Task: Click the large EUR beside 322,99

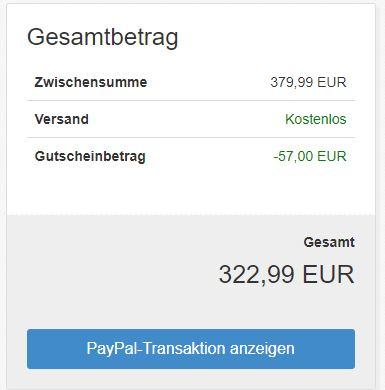Action: [328, 274]
